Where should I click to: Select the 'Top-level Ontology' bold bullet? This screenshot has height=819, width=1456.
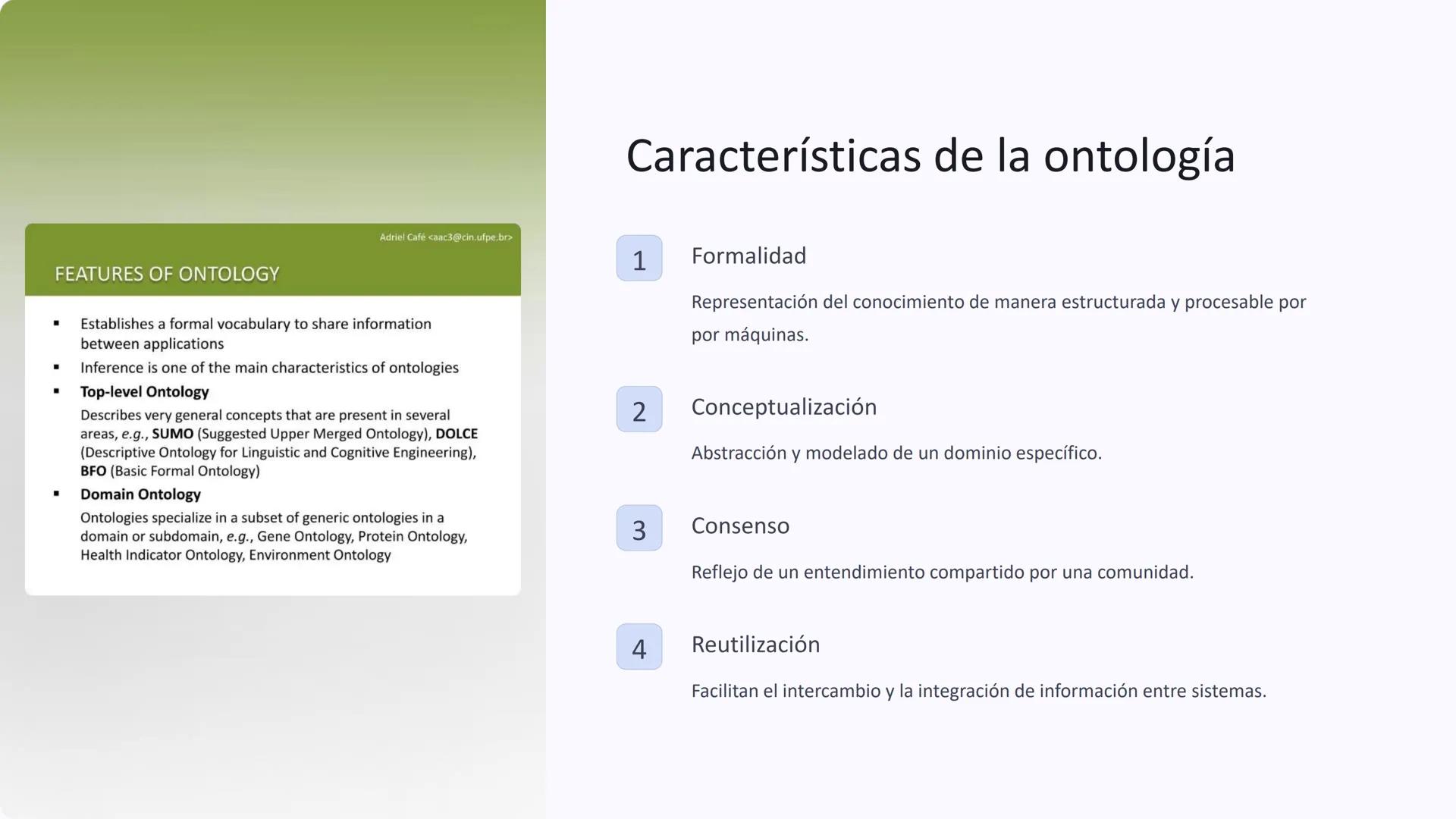pyautogui.click(x=144, y=392)
